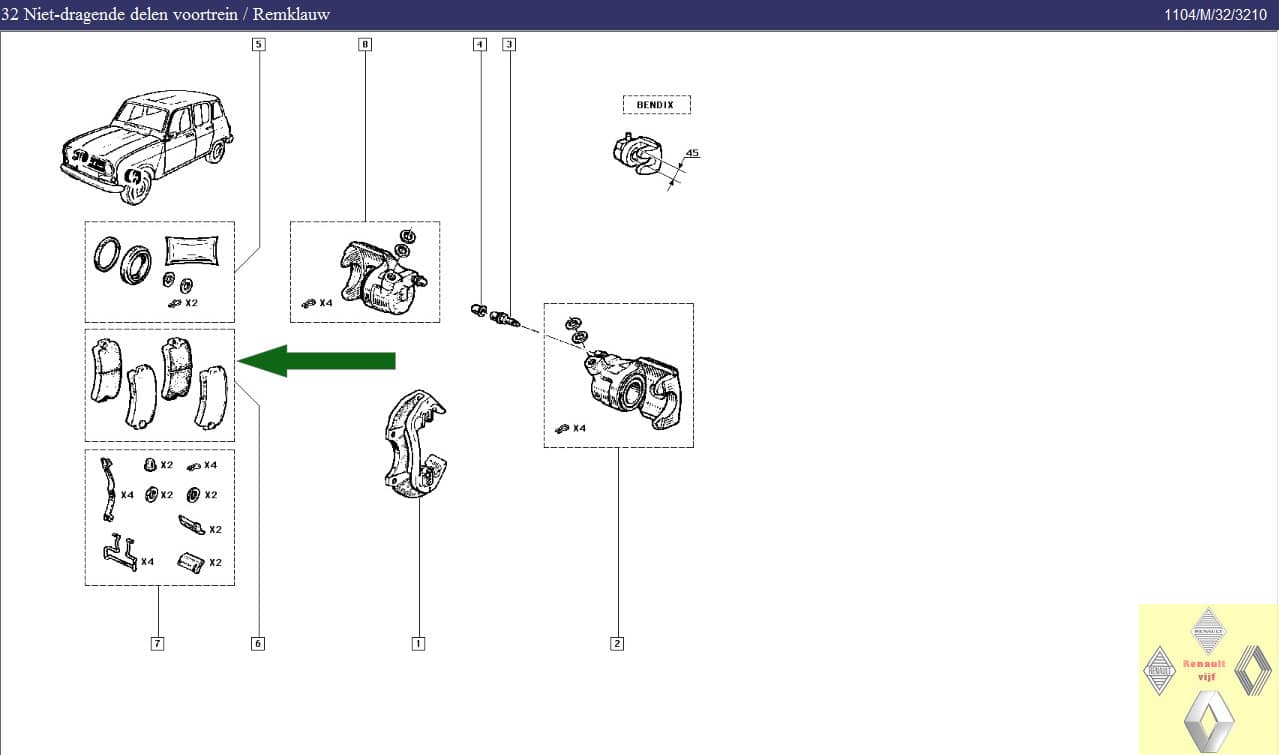Image resolution: width=1279 pixels, height=755 pixels.
Task: Click the 45 mm Bendix caliper dimension drawing
Action: point(648,160)
